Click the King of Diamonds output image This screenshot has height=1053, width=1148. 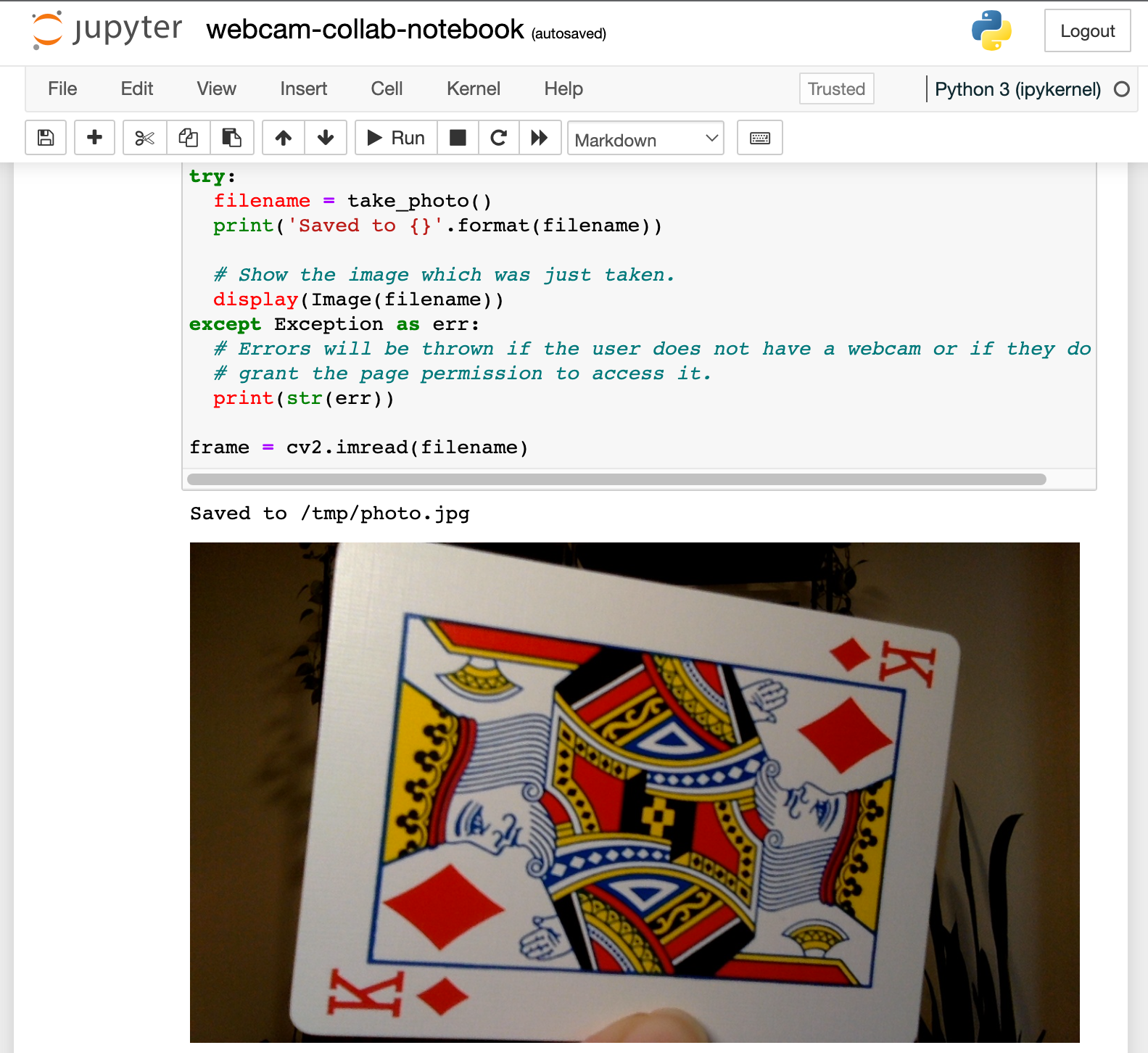635,793
